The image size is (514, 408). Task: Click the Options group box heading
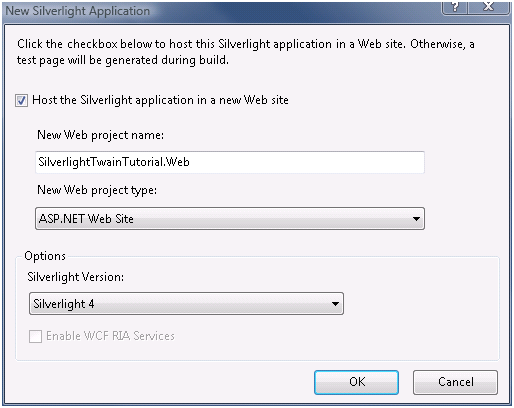[x=45, y=256]
